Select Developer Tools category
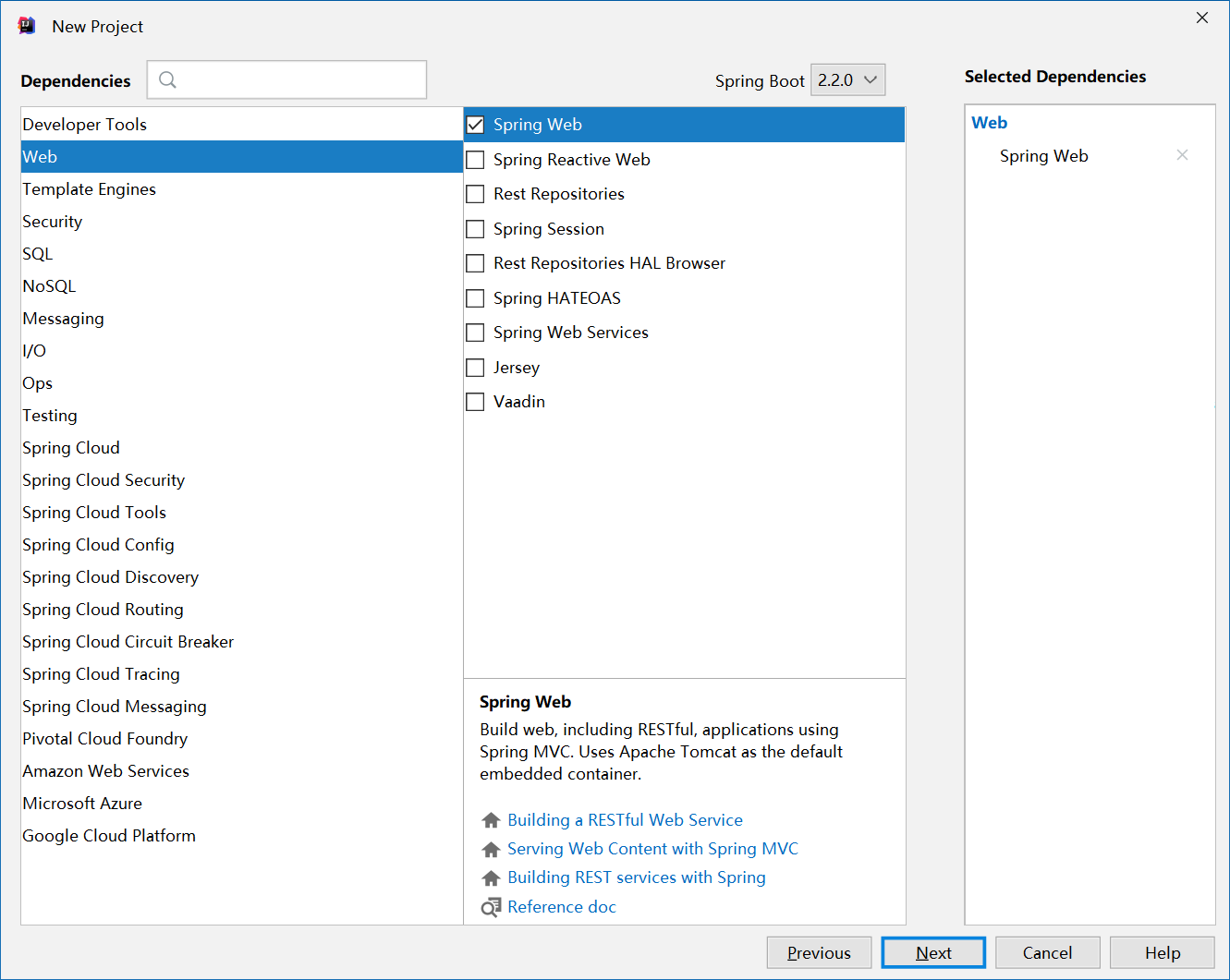Screen dimensions: 1230x980 tap(241, 125)
